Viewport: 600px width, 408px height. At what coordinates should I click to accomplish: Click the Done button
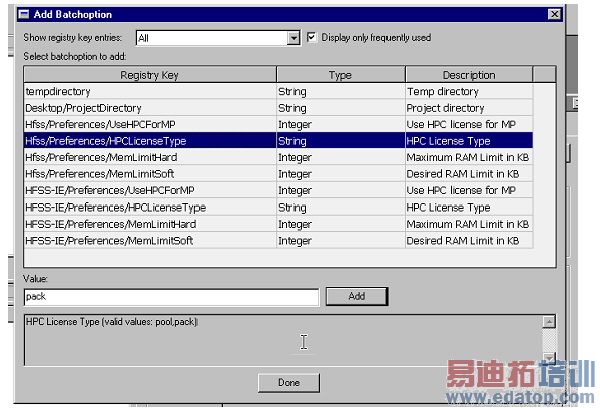289,382
